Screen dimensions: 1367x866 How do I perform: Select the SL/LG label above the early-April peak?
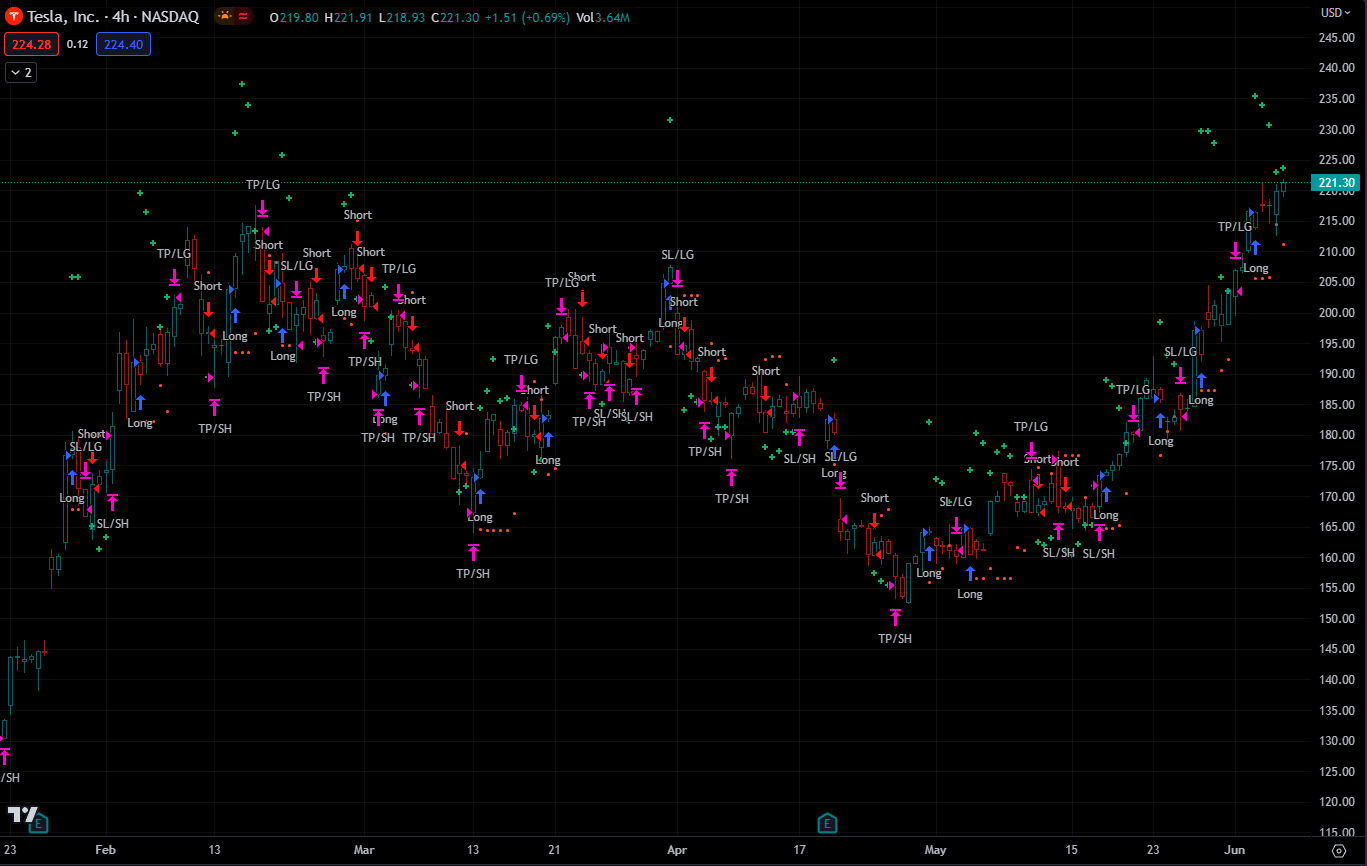677,255
